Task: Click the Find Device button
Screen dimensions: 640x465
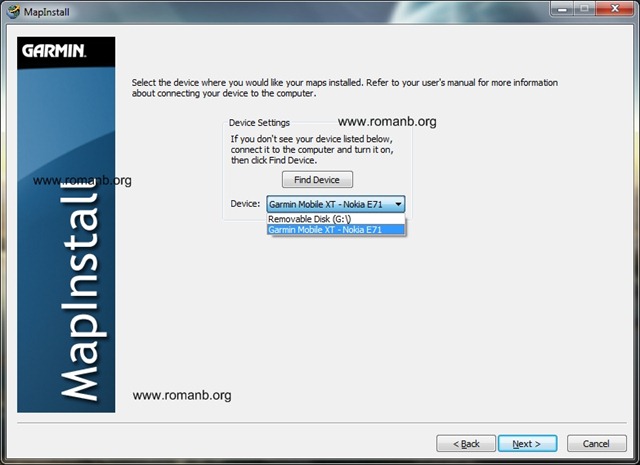Action: tap(317, 180)
